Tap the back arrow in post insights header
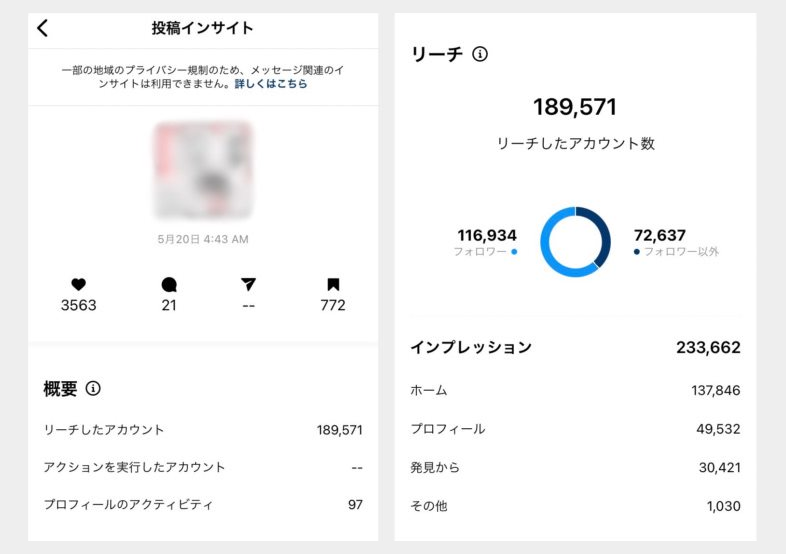 point(42,28)
